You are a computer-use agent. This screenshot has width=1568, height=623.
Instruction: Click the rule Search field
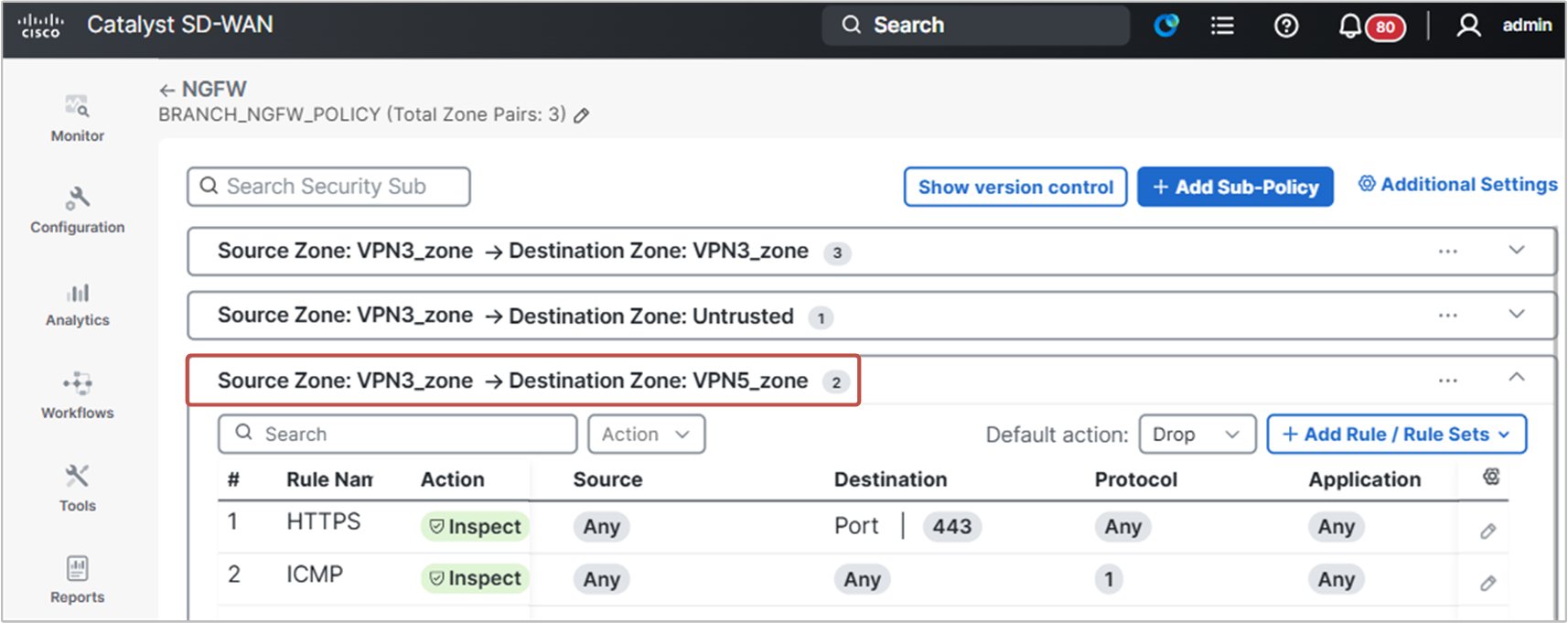(397, 434)
